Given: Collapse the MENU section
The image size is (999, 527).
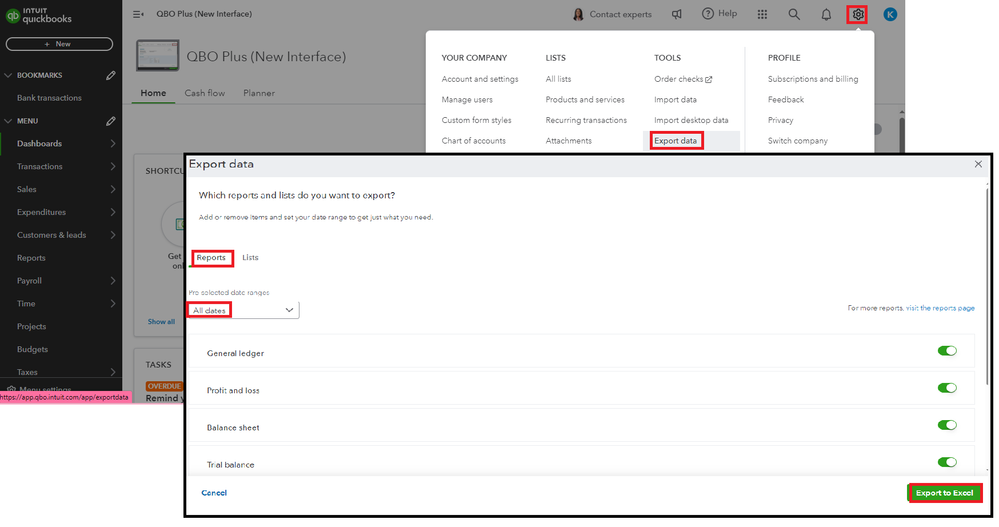Looking at the screenshot, I should pyautogui.click(x=8, y=121).
